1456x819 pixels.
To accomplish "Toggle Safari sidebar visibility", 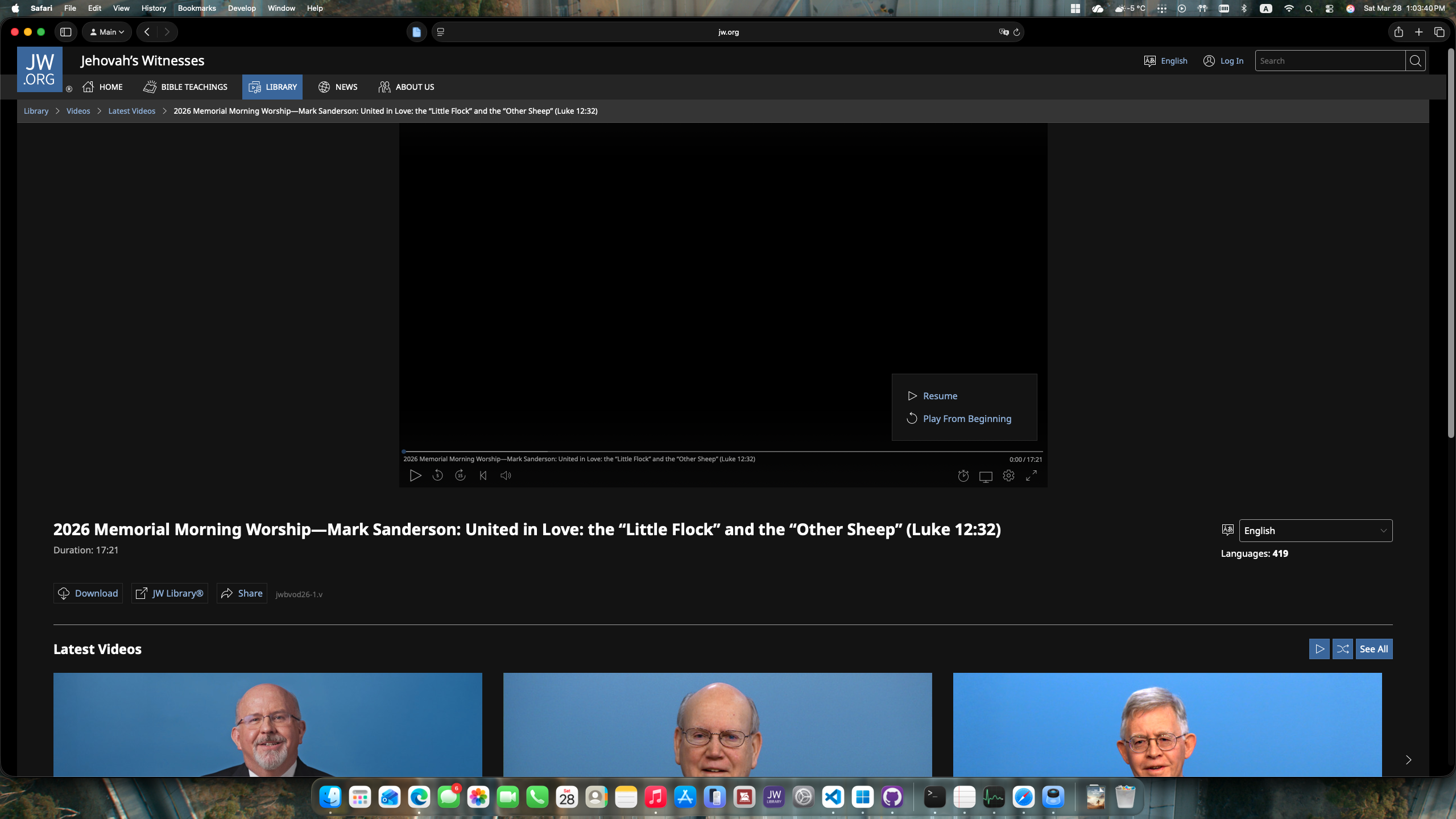I will 66,32.
